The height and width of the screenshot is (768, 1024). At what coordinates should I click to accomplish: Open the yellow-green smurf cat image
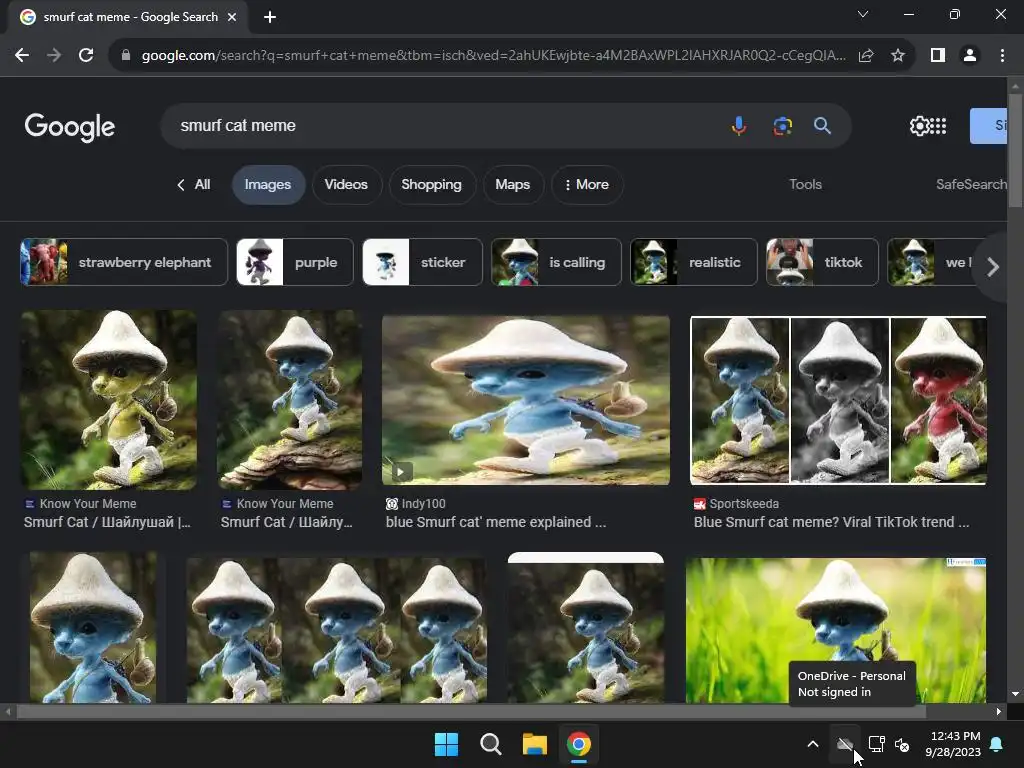coord(108,400)
